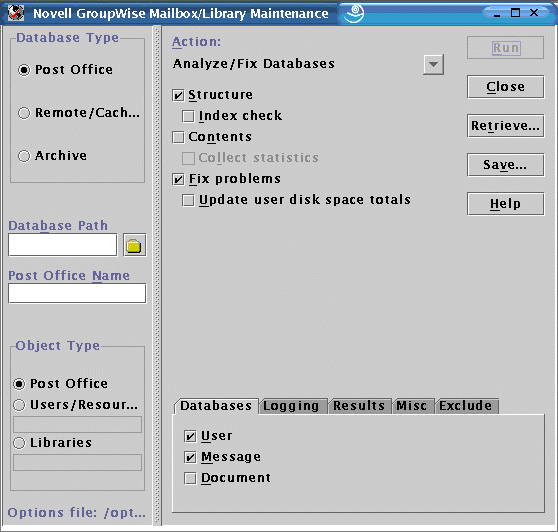This screenshot has width=558, height=532.
Task: Open Help for this dialog
Action: click(505, 204)
